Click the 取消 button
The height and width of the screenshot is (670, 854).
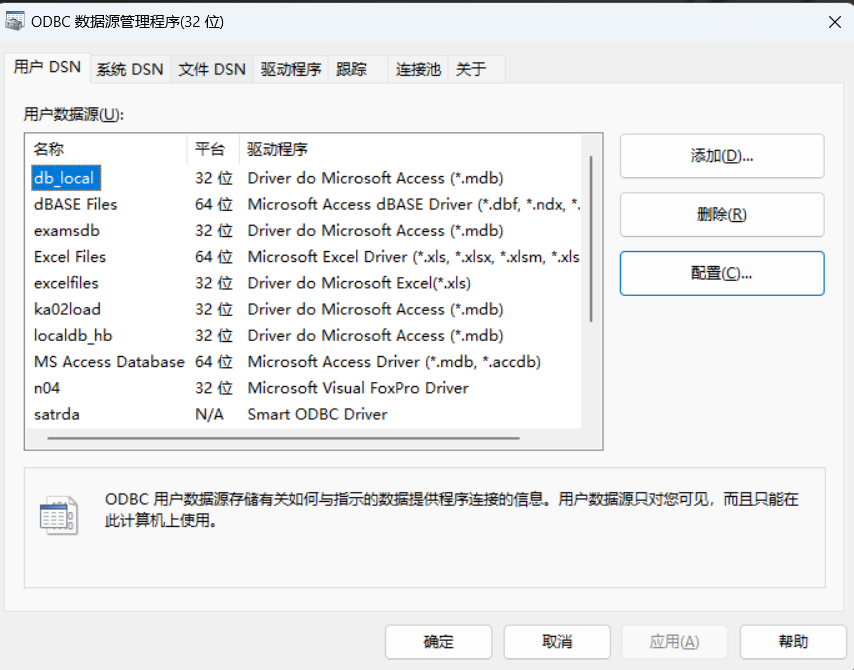coord(557,642)
